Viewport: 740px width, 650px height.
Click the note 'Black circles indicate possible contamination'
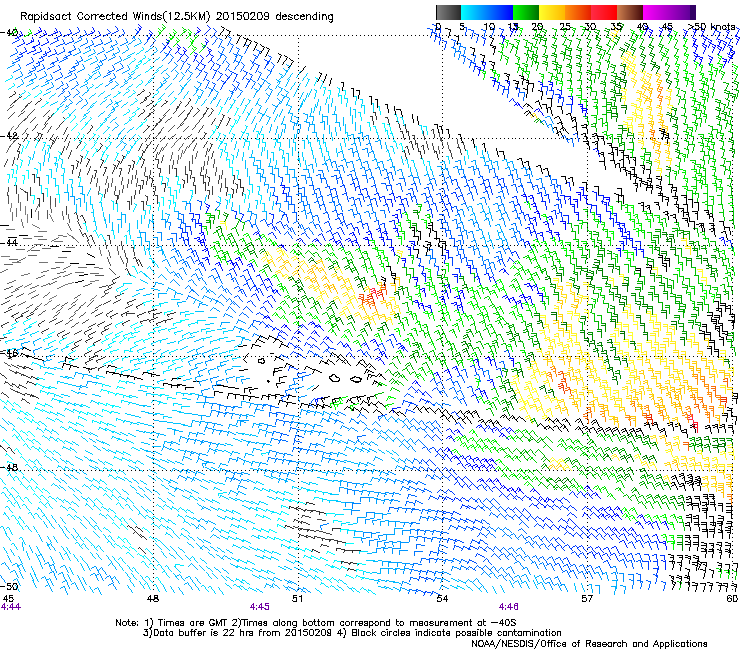tap(456, 633)
